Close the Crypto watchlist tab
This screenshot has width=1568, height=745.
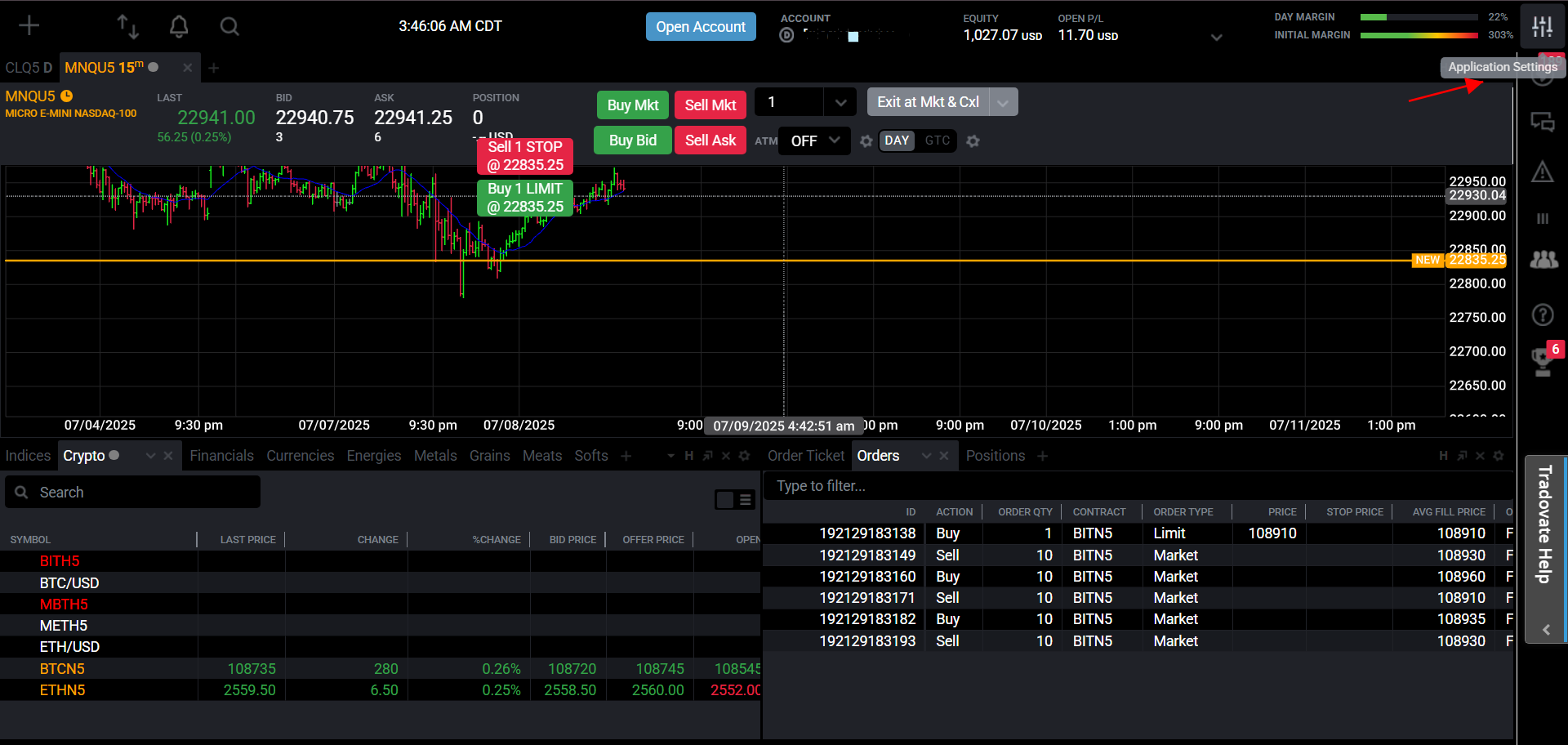(x=168, y=456)
